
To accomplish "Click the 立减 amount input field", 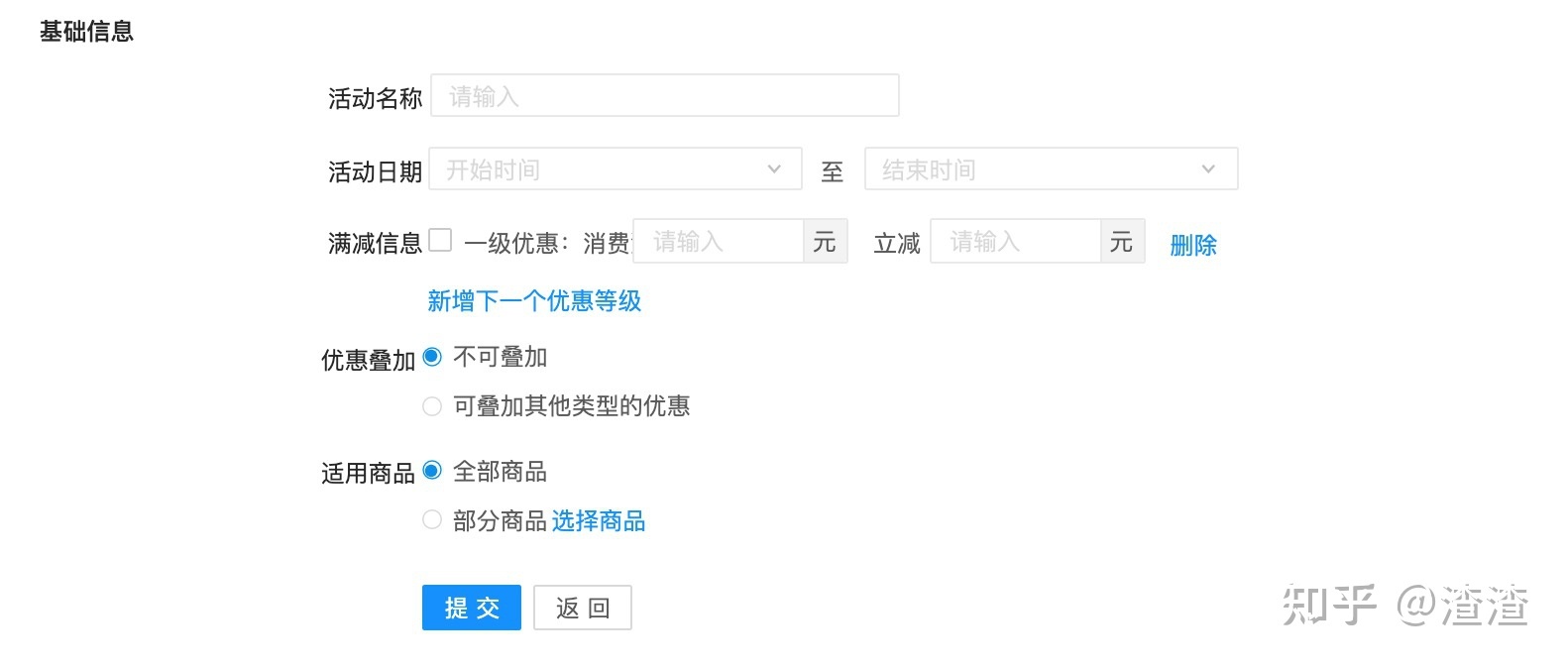I will tap(1016, 241).
